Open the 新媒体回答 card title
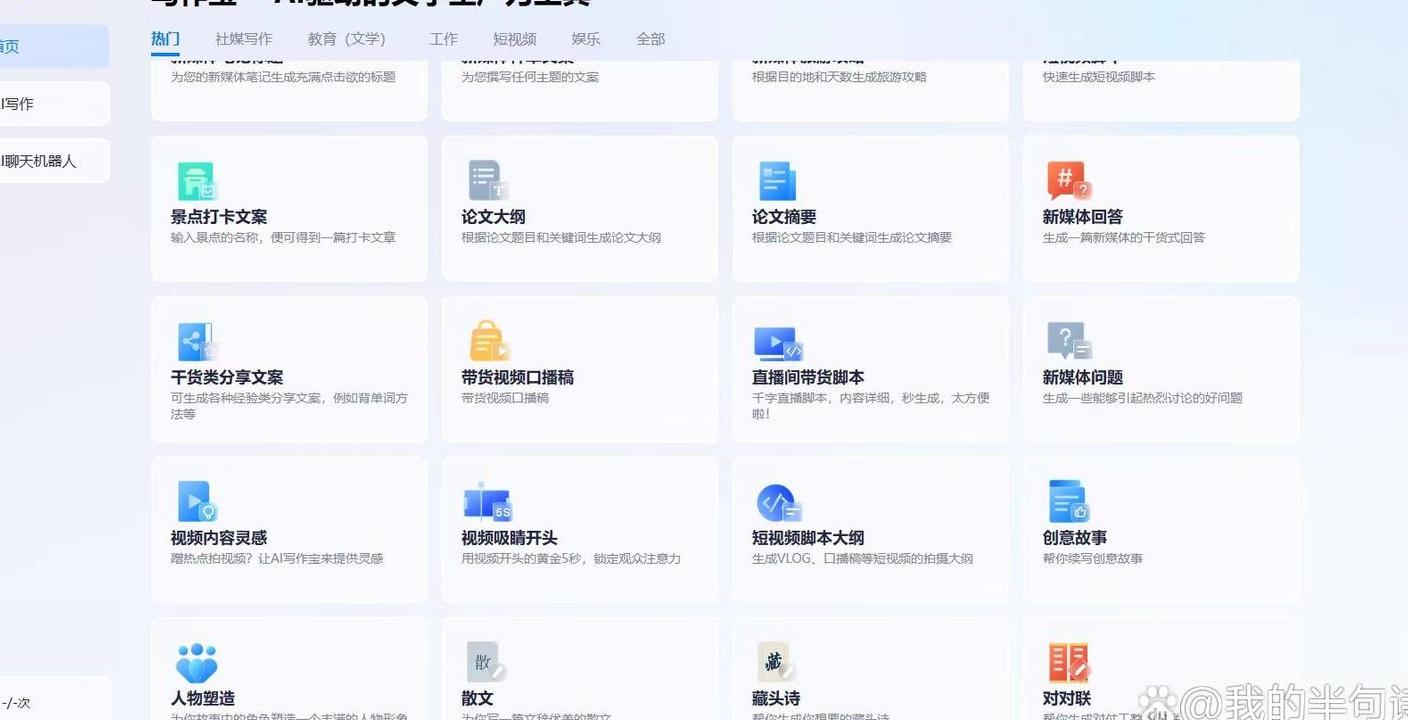 click(1083, 217)
